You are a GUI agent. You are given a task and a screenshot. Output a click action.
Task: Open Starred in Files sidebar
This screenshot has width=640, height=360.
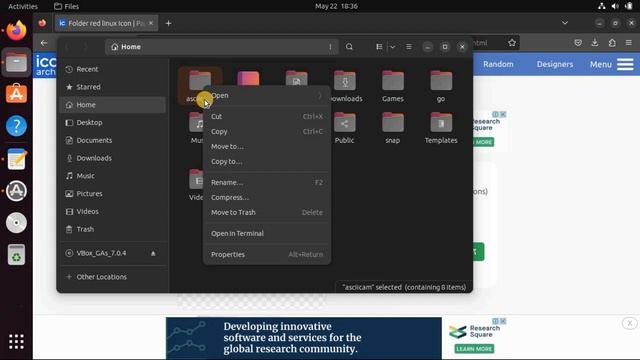click(x=113, y=87)
